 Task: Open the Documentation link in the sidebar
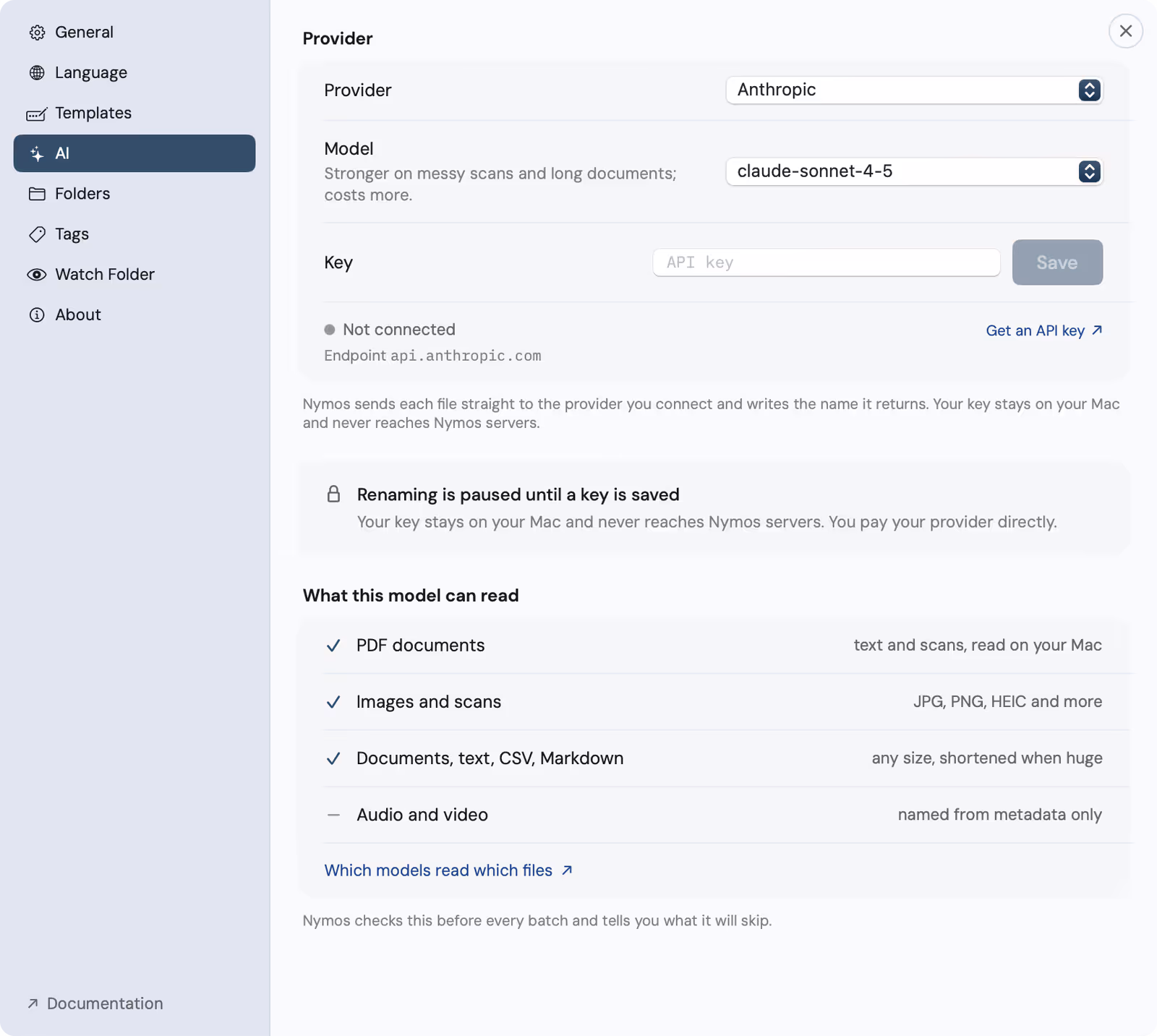(95, 1003)
